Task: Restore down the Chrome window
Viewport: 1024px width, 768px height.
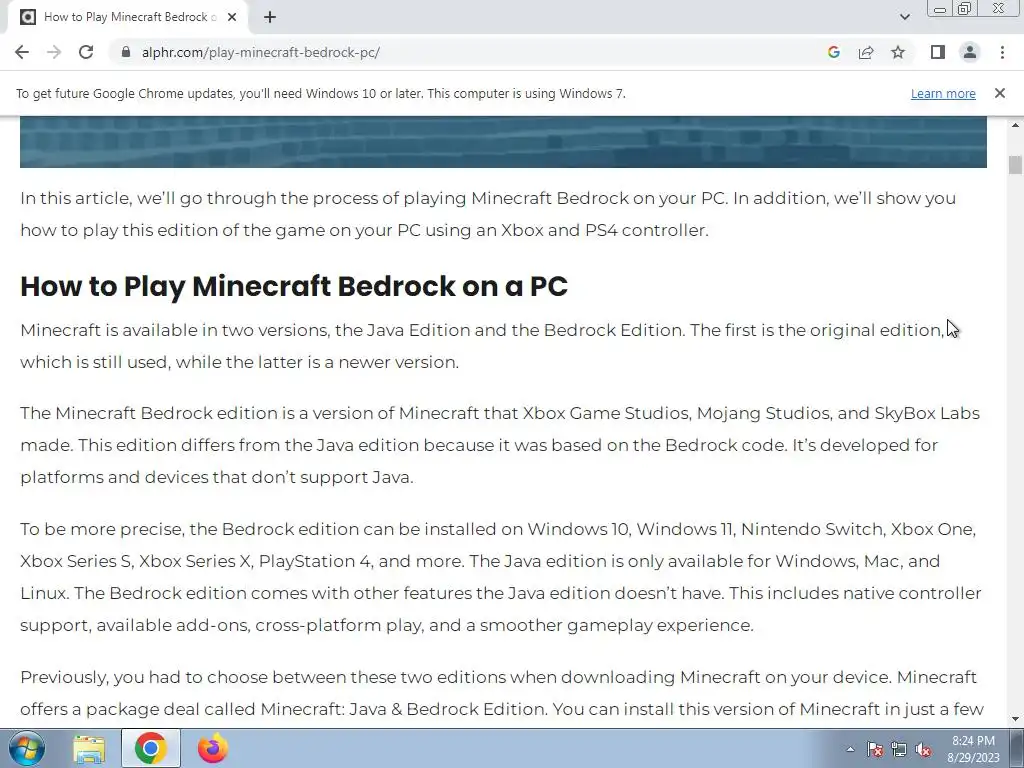Action: tap(965, 9)
